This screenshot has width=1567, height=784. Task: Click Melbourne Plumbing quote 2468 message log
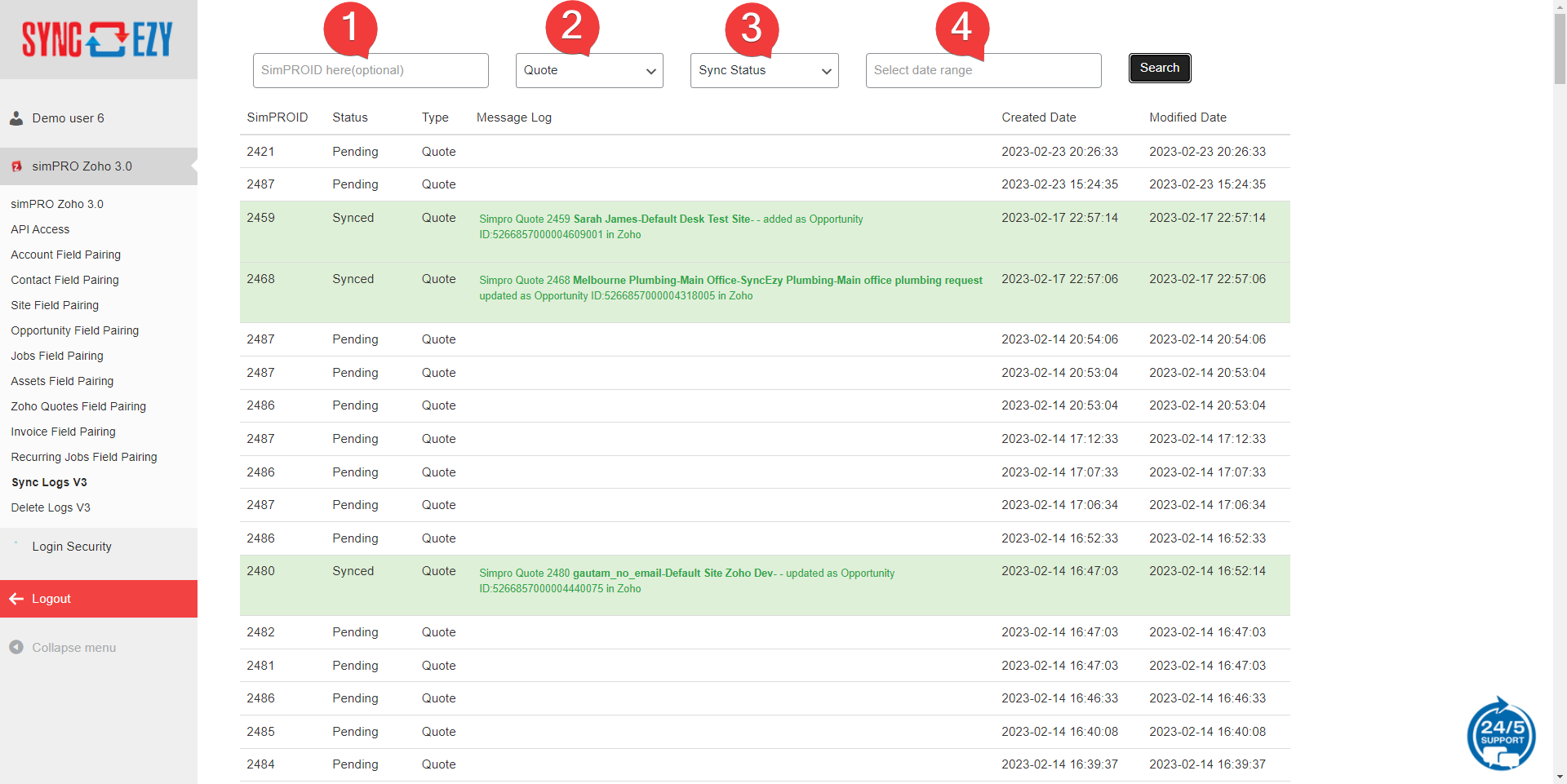[x=730, y=288]
